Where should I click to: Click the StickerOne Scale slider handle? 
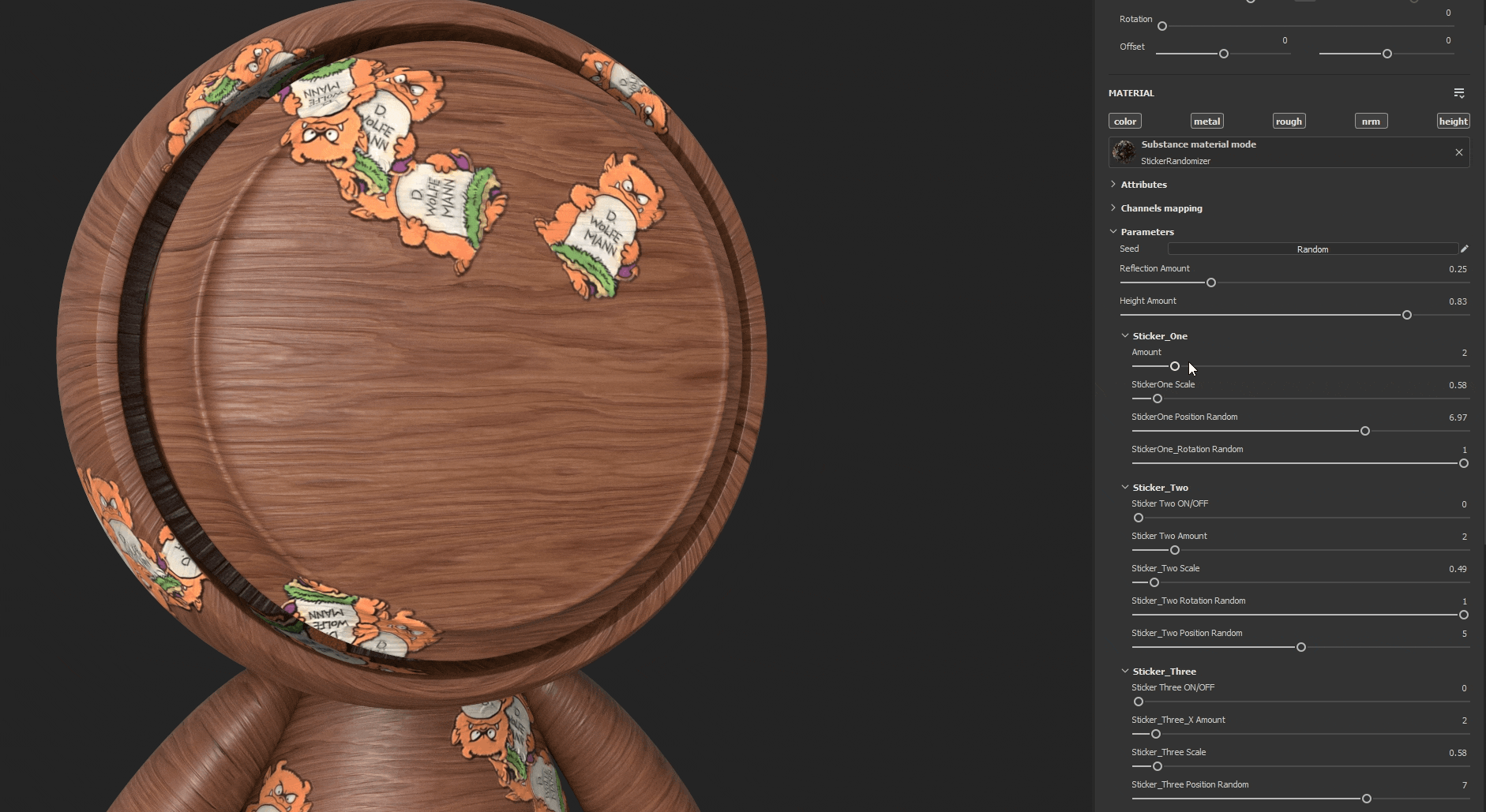click(x=1158, y=399)
